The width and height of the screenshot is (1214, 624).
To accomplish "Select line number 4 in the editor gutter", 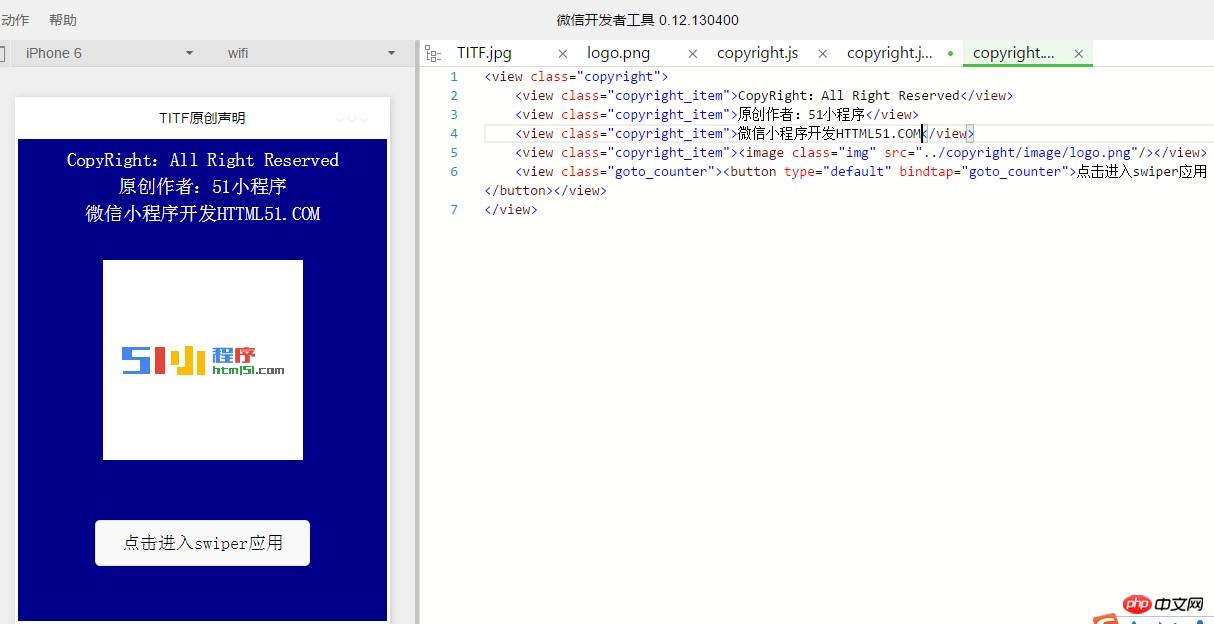I will 454,133.
